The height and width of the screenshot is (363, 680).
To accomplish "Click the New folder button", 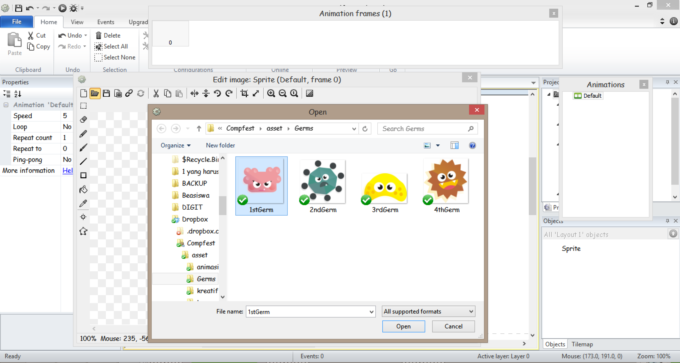I will (220, 145).
